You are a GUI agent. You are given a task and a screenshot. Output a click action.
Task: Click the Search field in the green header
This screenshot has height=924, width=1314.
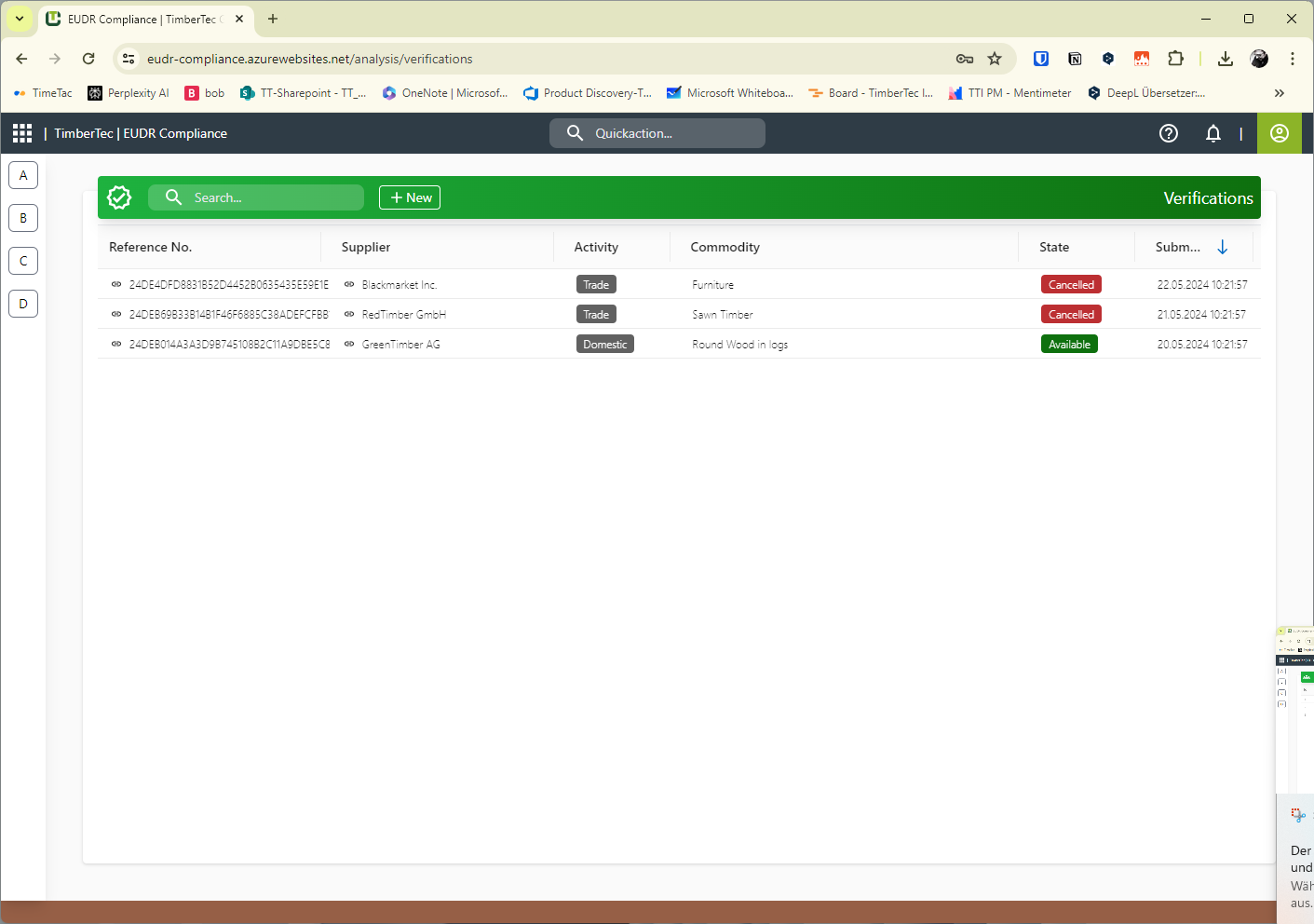coord(256,197)
